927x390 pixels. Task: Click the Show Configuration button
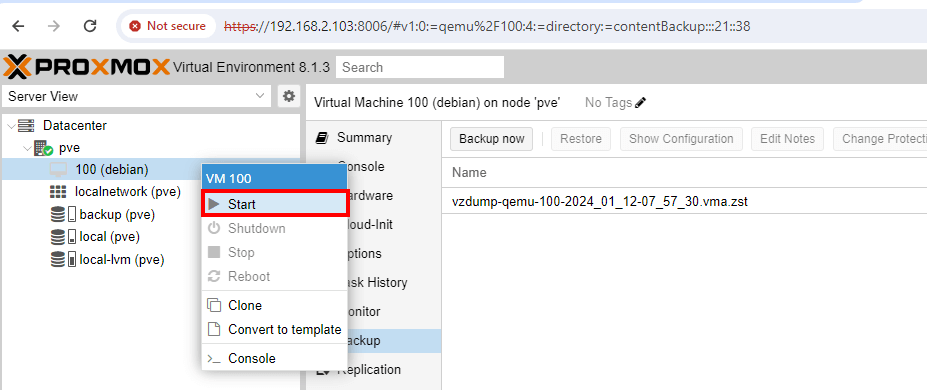[x=681, y=139]
